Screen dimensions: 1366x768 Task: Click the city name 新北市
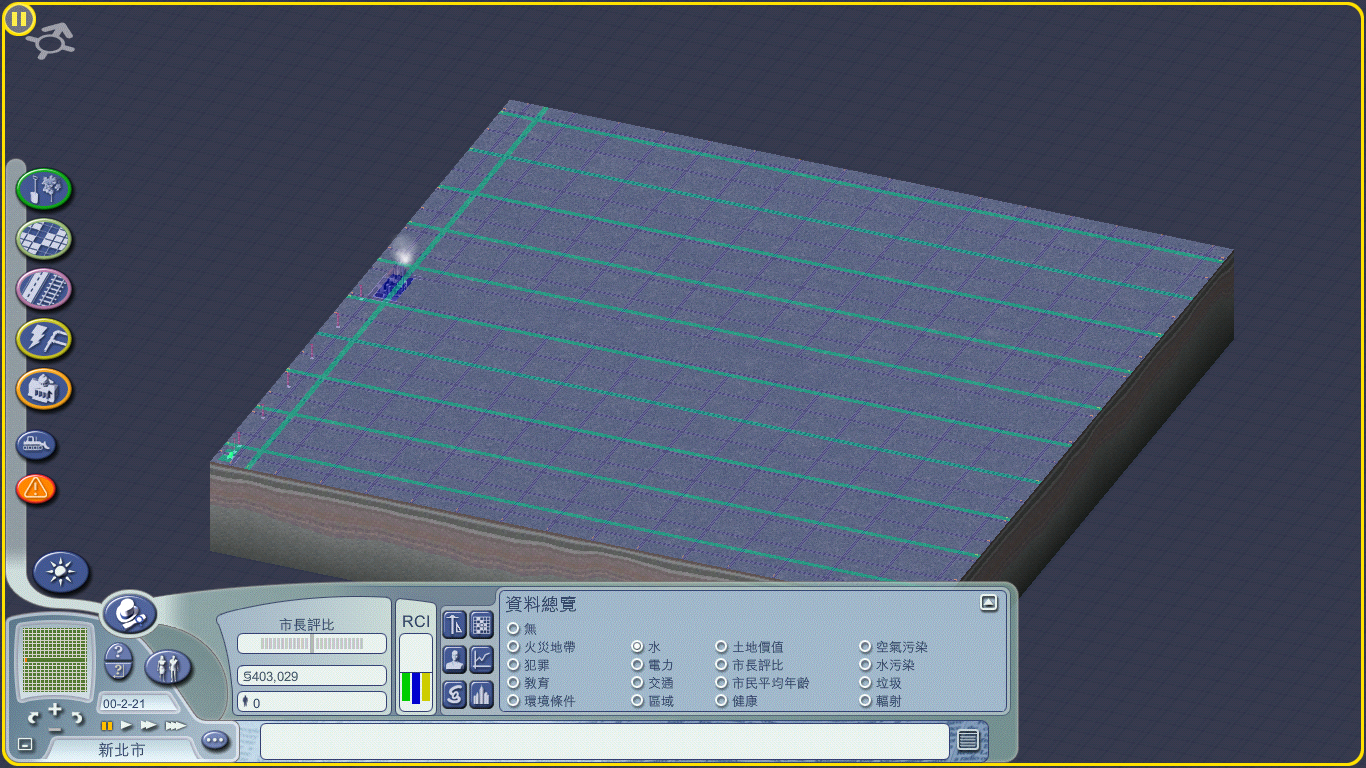coord(121,749)
